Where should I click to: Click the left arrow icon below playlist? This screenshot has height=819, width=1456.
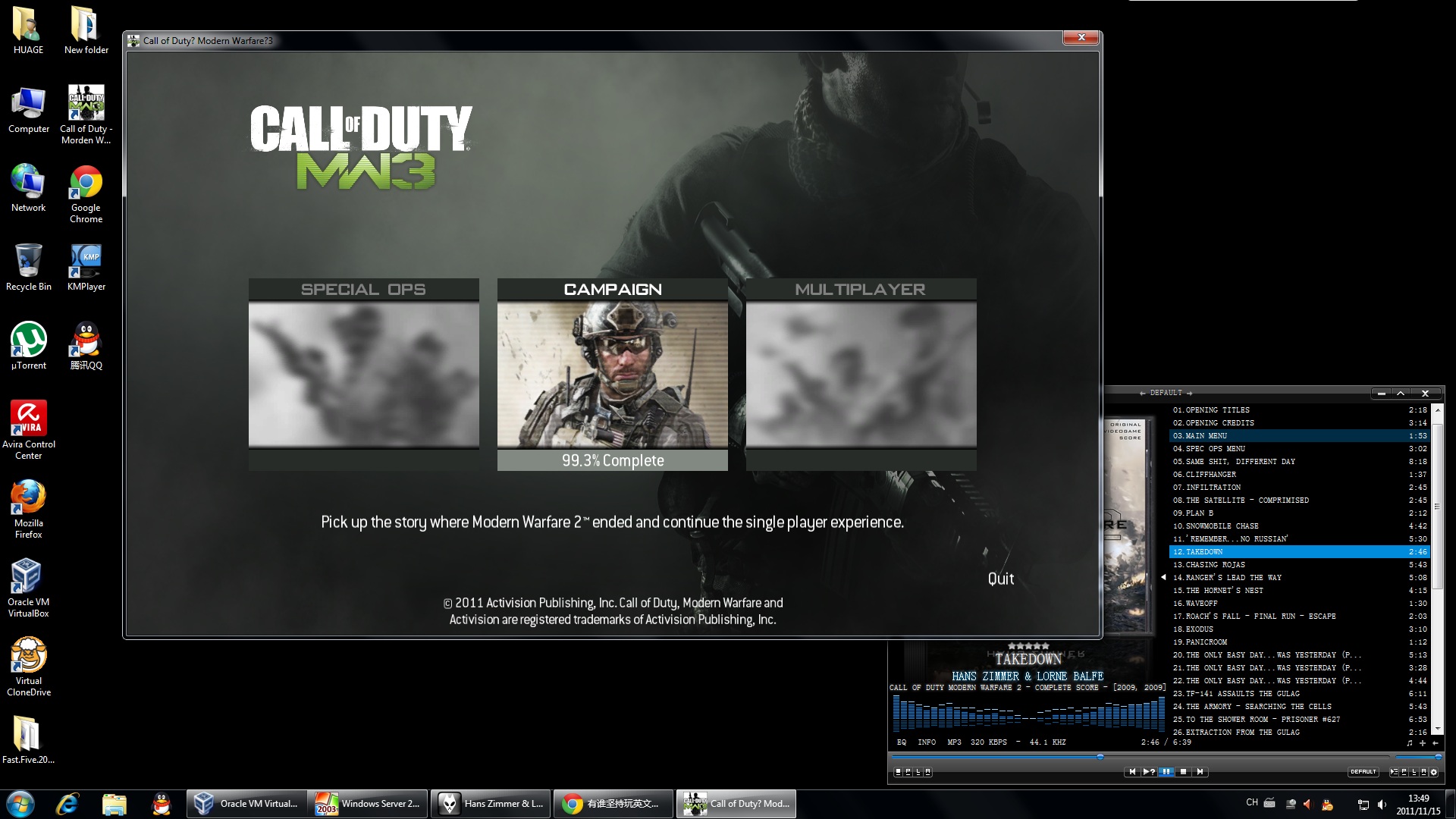tap(1436, 743)
